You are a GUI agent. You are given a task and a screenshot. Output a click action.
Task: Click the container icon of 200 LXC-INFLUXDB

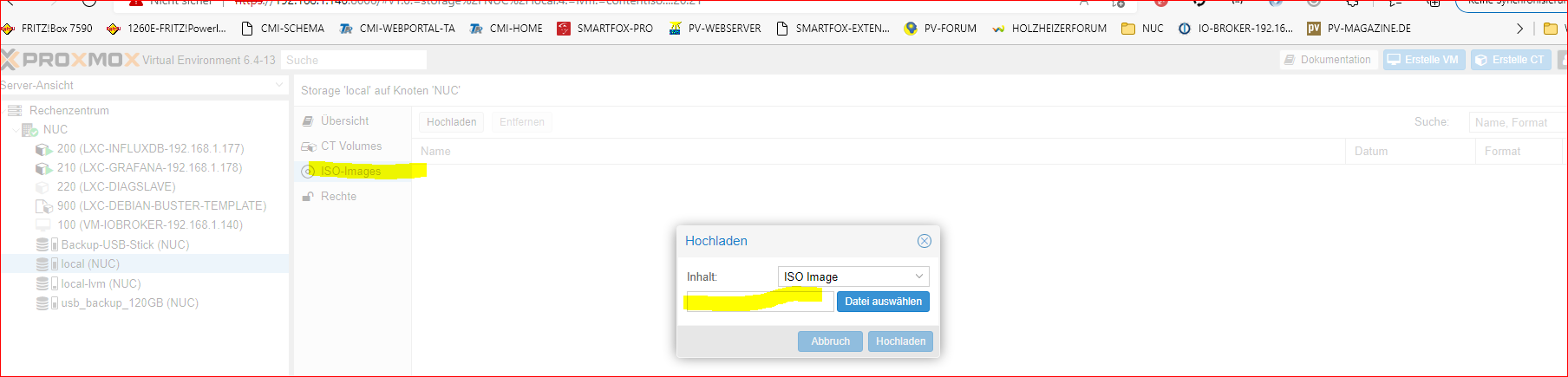[x=44, y=149]
